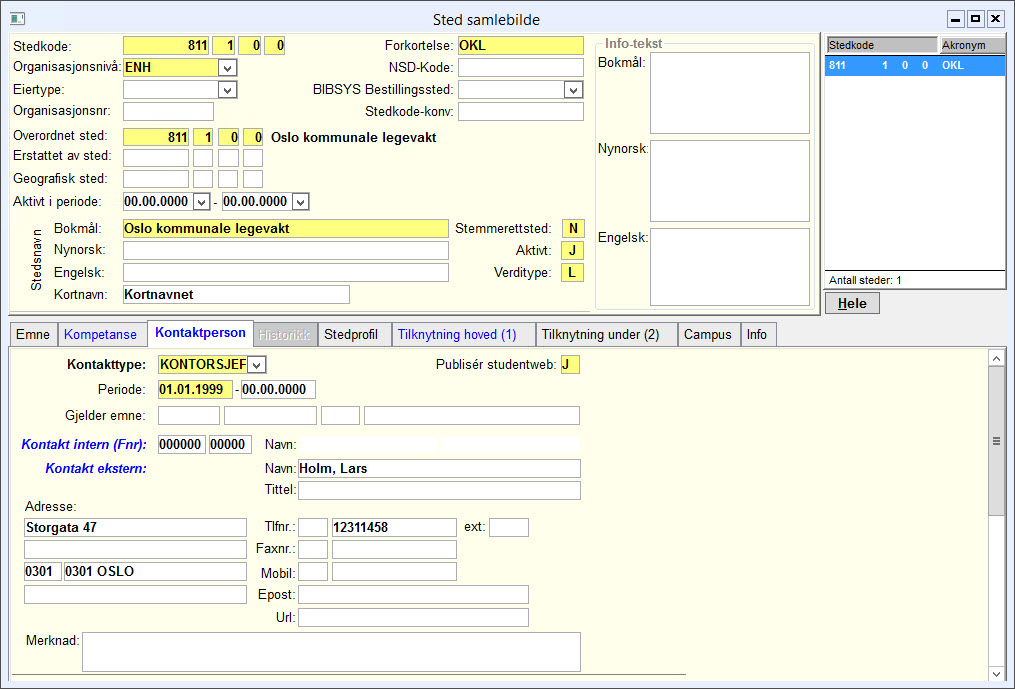Click the Tittel input field
Image resolution: width=1015 pixels, height=689 pixels.
coord(439,490)
